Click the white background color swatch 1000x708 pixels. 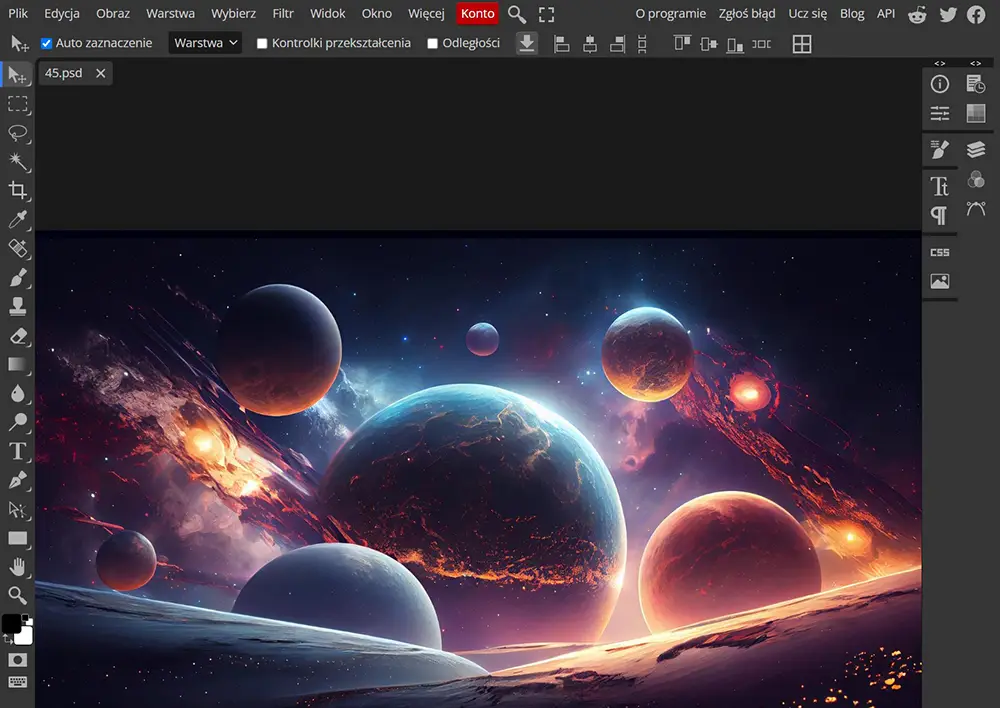pos(25,637)
